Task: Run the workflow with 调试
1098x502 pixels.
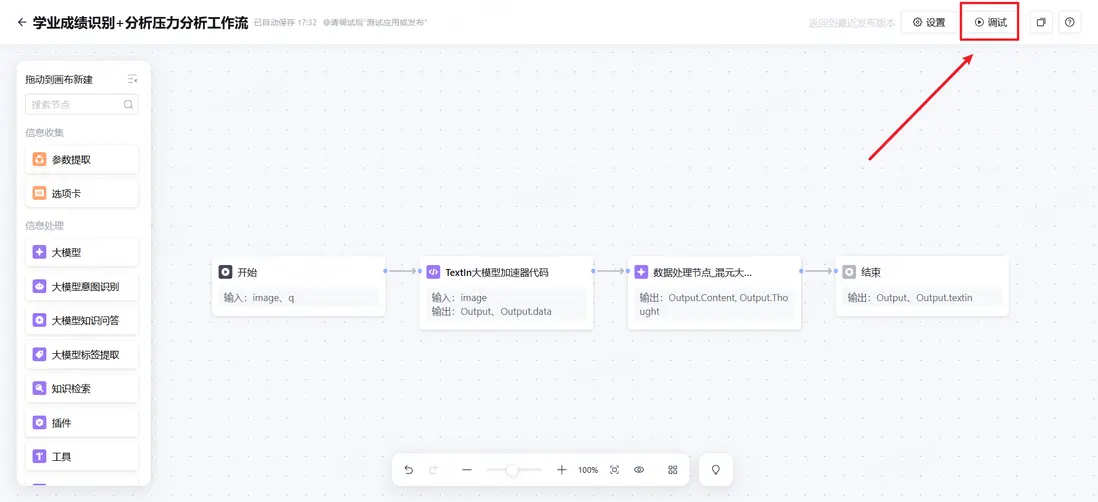Action: click(x=990, y=22)
